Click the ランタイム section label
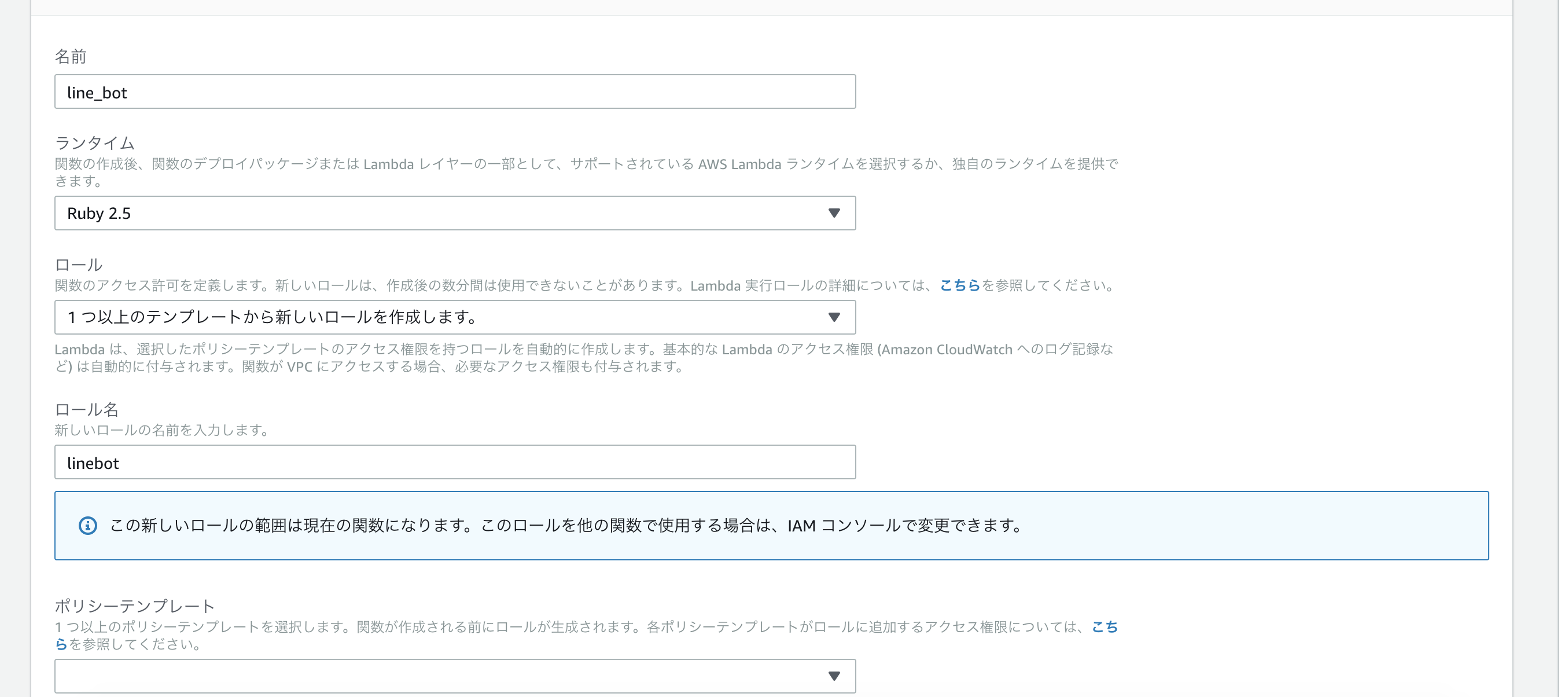 click(94, 143)
